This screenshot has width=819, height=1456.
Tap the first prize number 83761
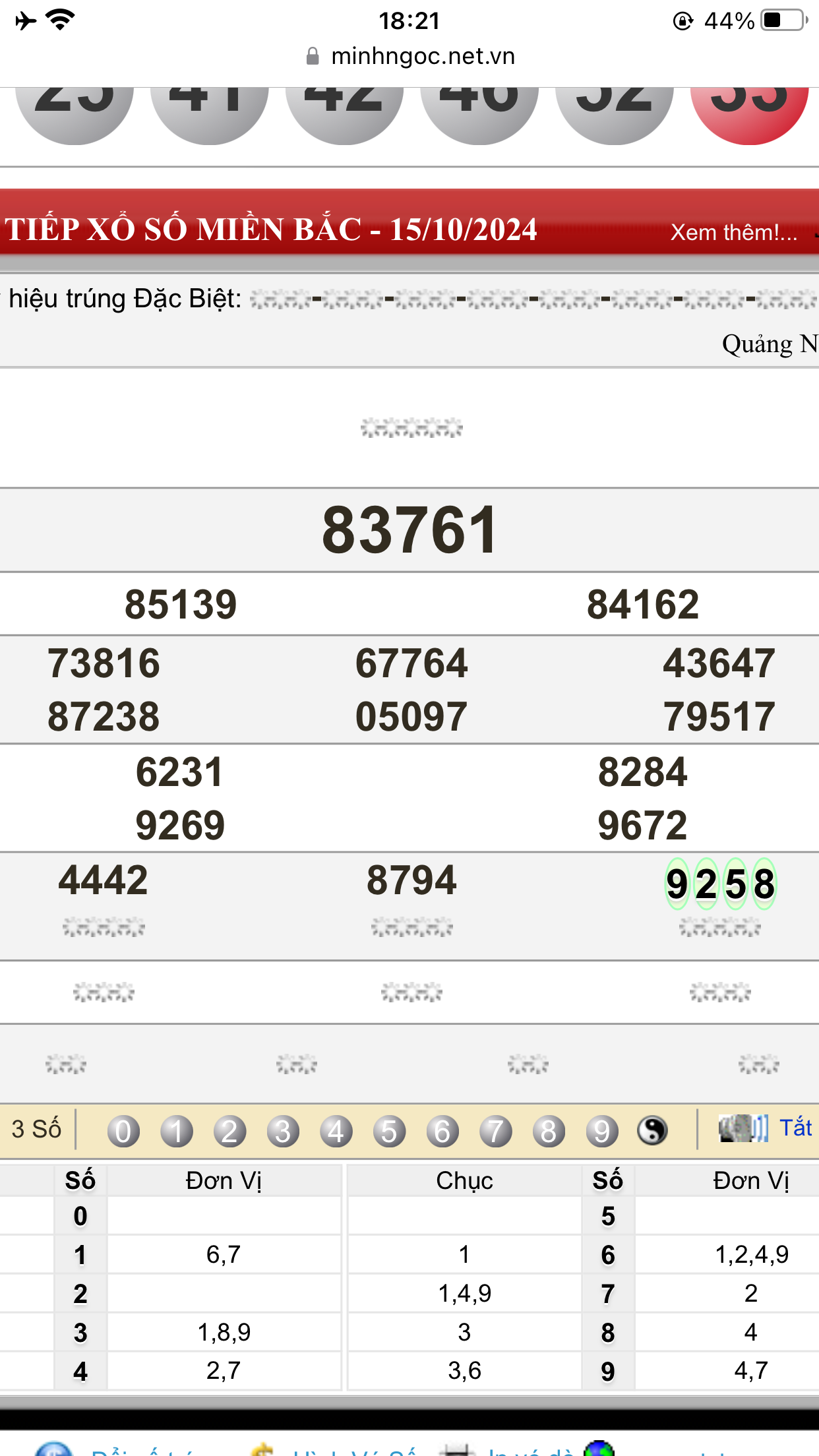(409, 530)
